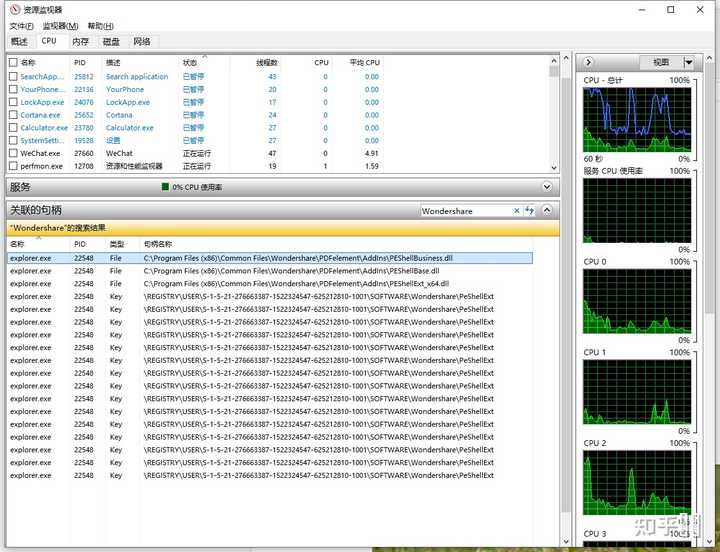This screenshot has width=720, height=552.
Task: Check the LockApp.exe process checkbox
Action: (13, 102)
